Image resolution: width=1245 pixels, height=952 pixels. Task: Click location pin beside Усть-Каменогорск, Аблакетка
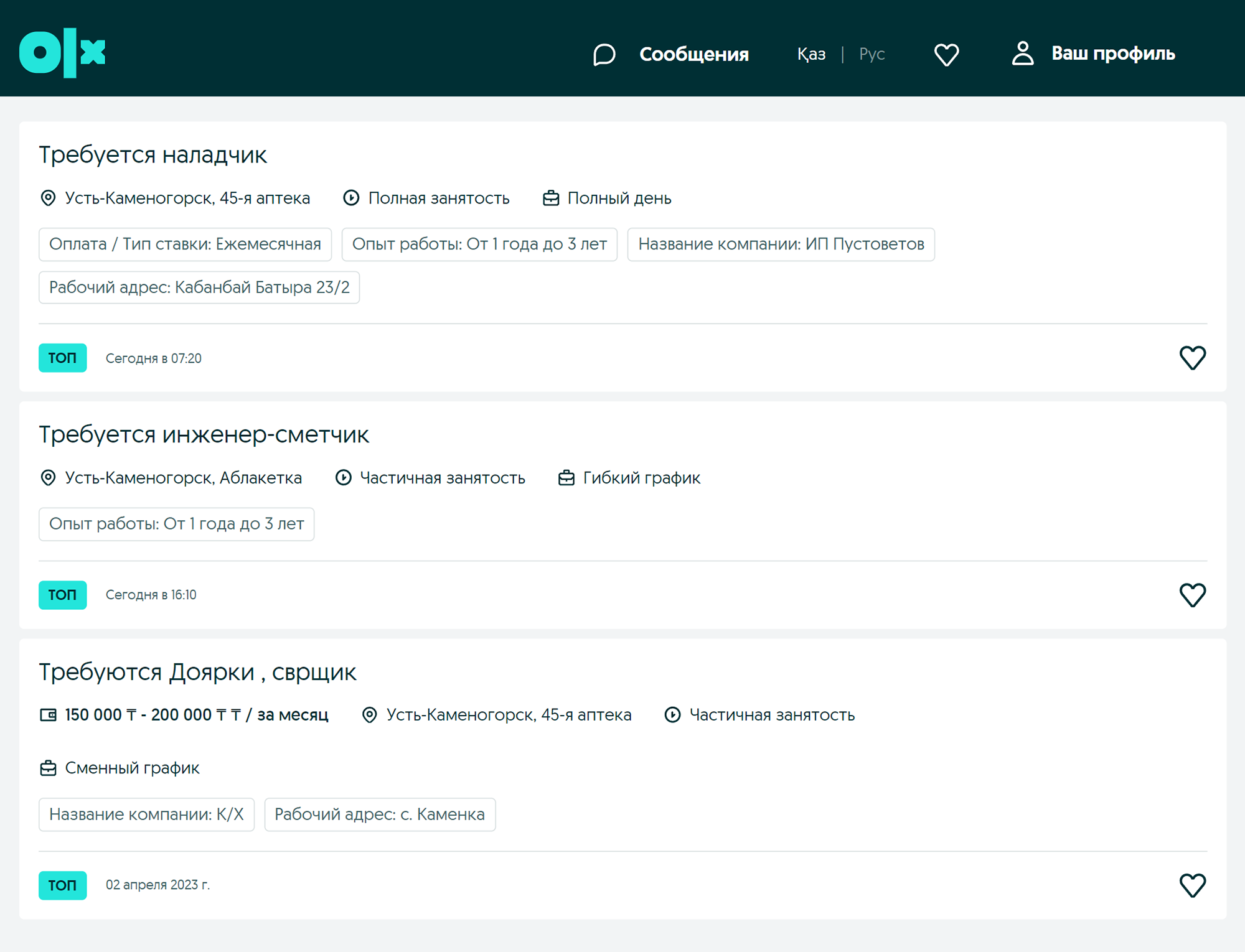click(48, 478)
